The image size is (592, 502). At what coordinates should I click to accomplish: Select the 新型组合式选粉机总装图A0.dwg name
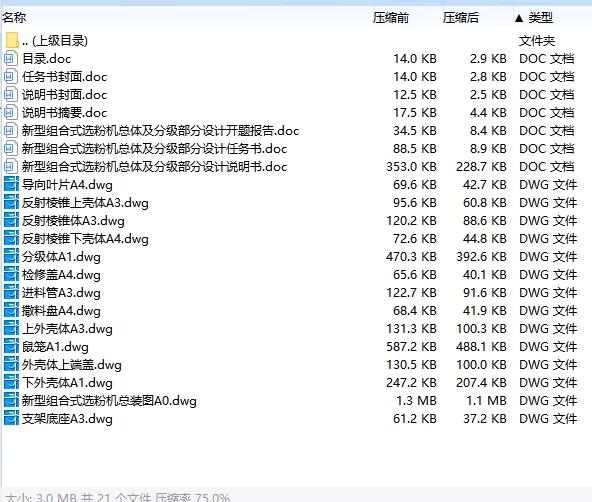tap(109, 400)
